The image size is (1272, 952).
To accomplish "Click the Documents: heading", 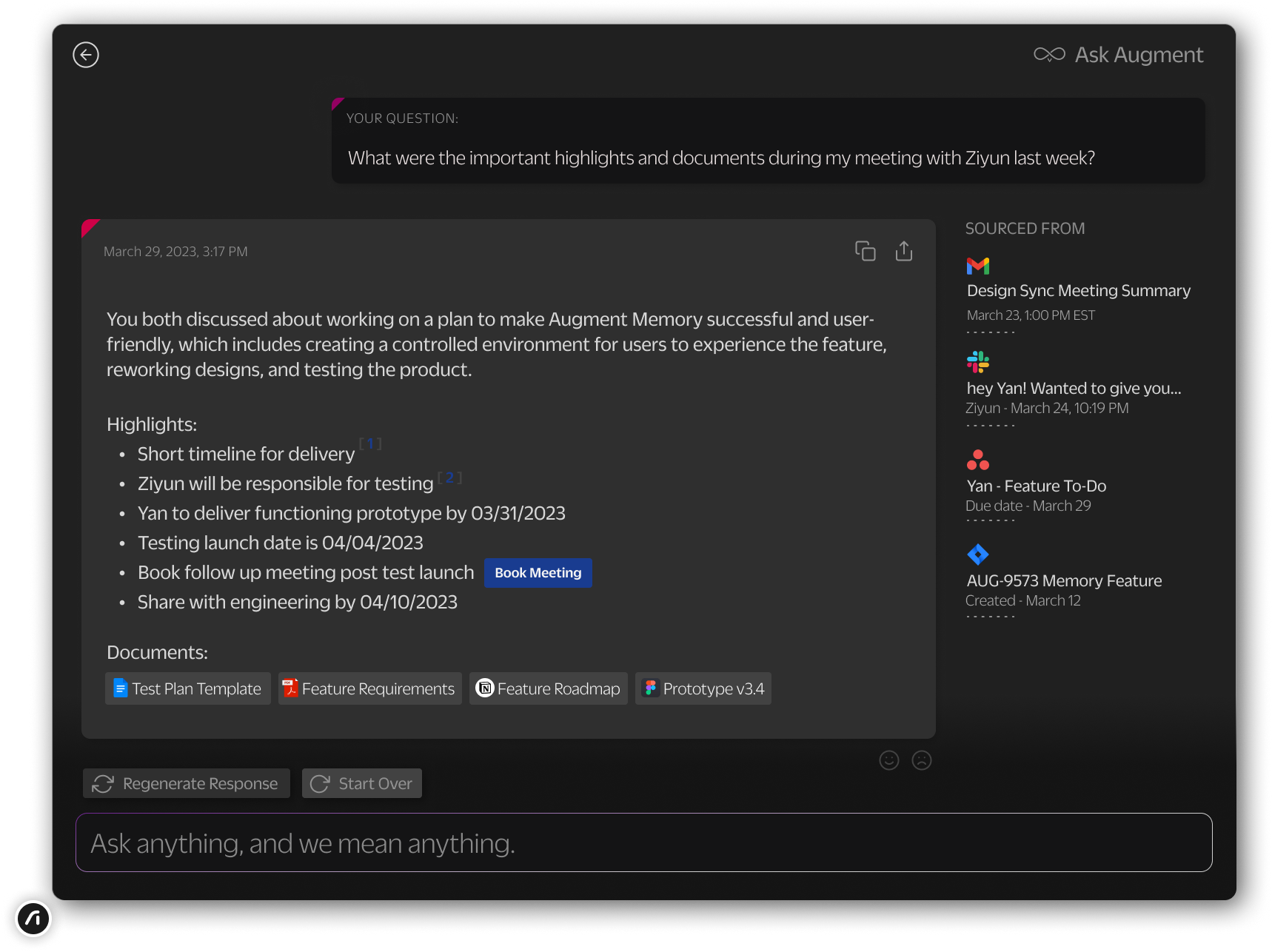I will point(157,652).
